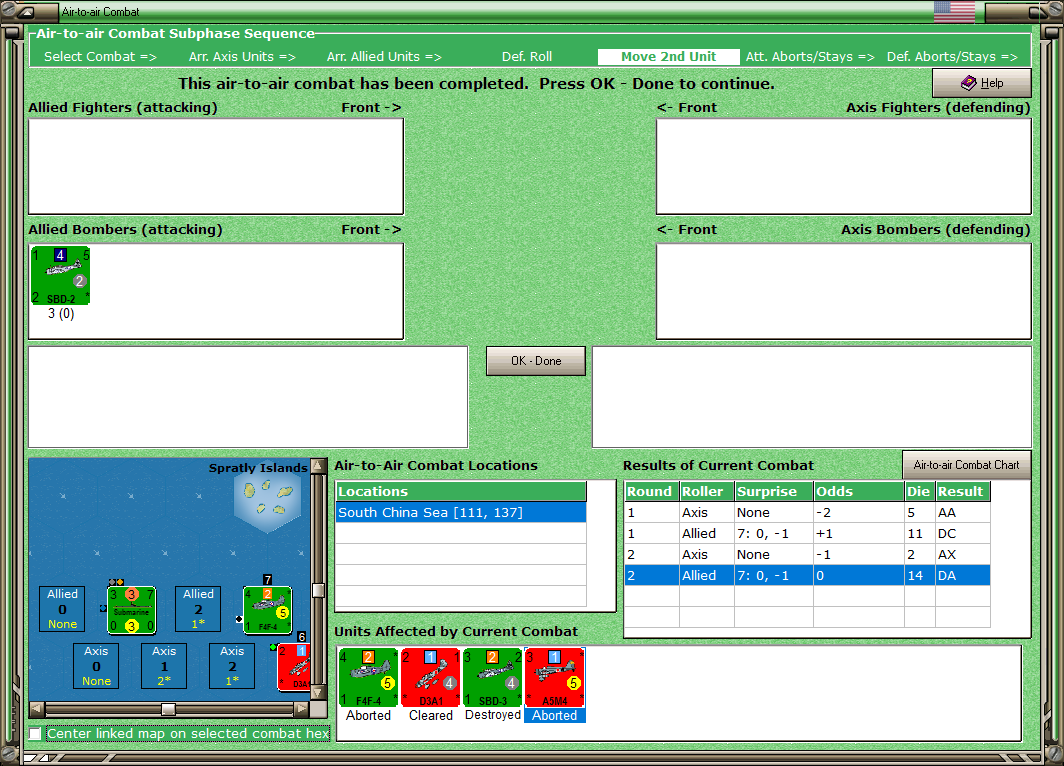Click the Axis 1 2* map marker
The height and width of the screenshot is (766, 1064).
click(164, 666)
